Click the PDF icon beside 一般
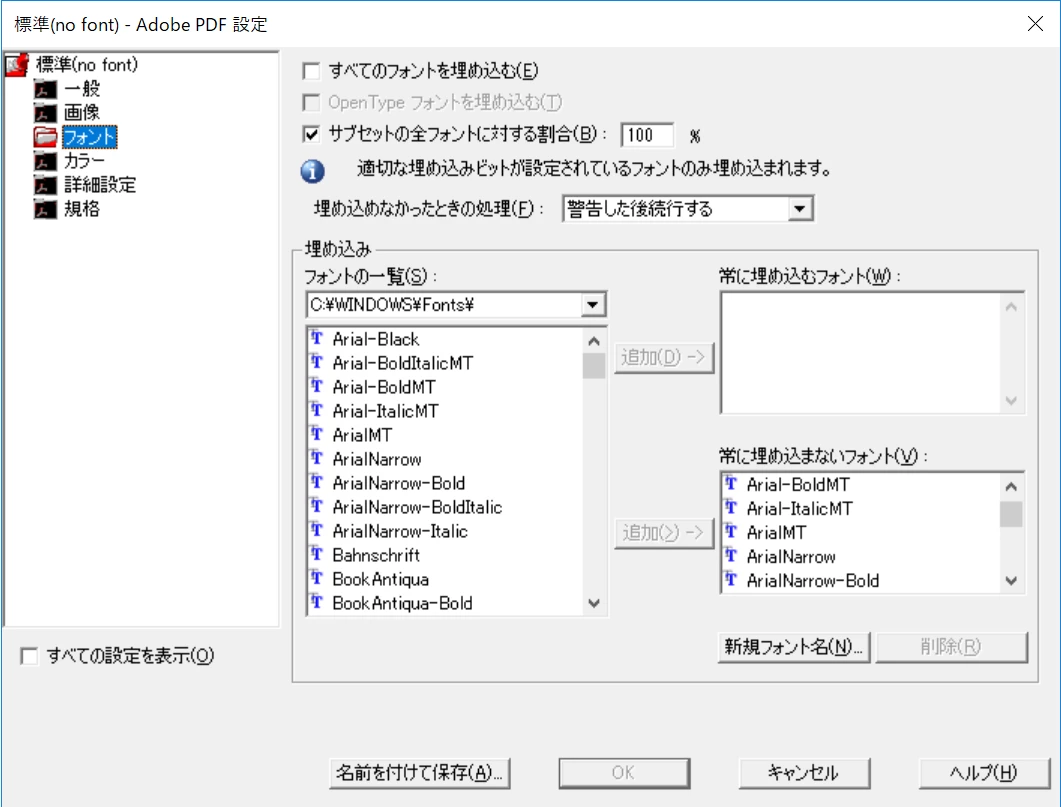Image resolution: width=1061 pixels, height=807 pixels. click(x=45, y=89)
